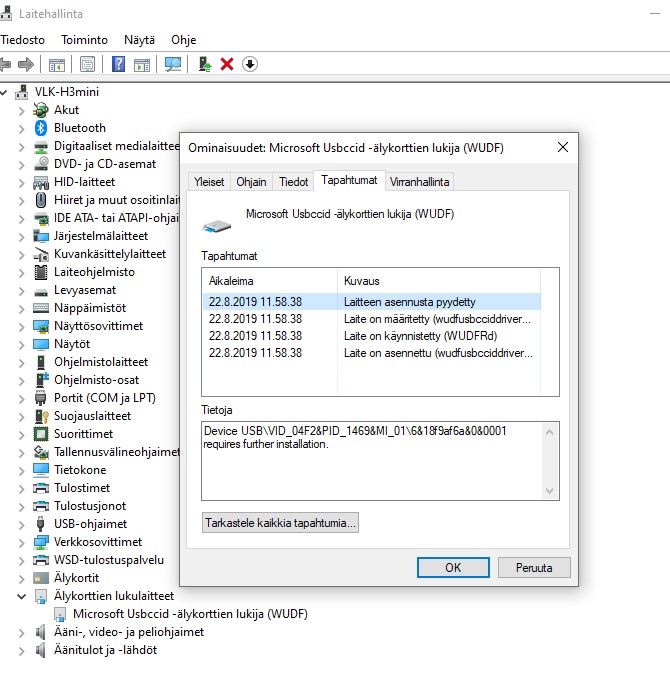Expand the Akut category
Image resolution: width=670 pixels, height=686 pixels.
click(x=21, y=110)
